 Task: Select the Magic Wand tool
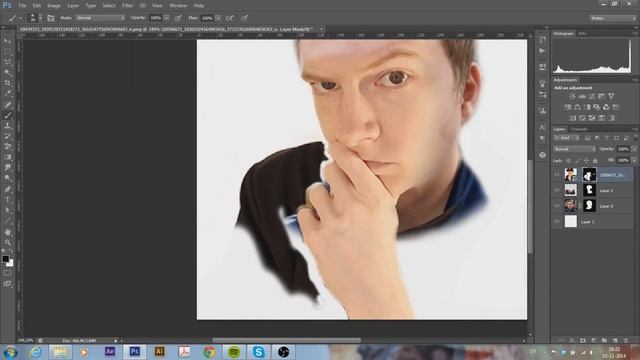[7, 73]
